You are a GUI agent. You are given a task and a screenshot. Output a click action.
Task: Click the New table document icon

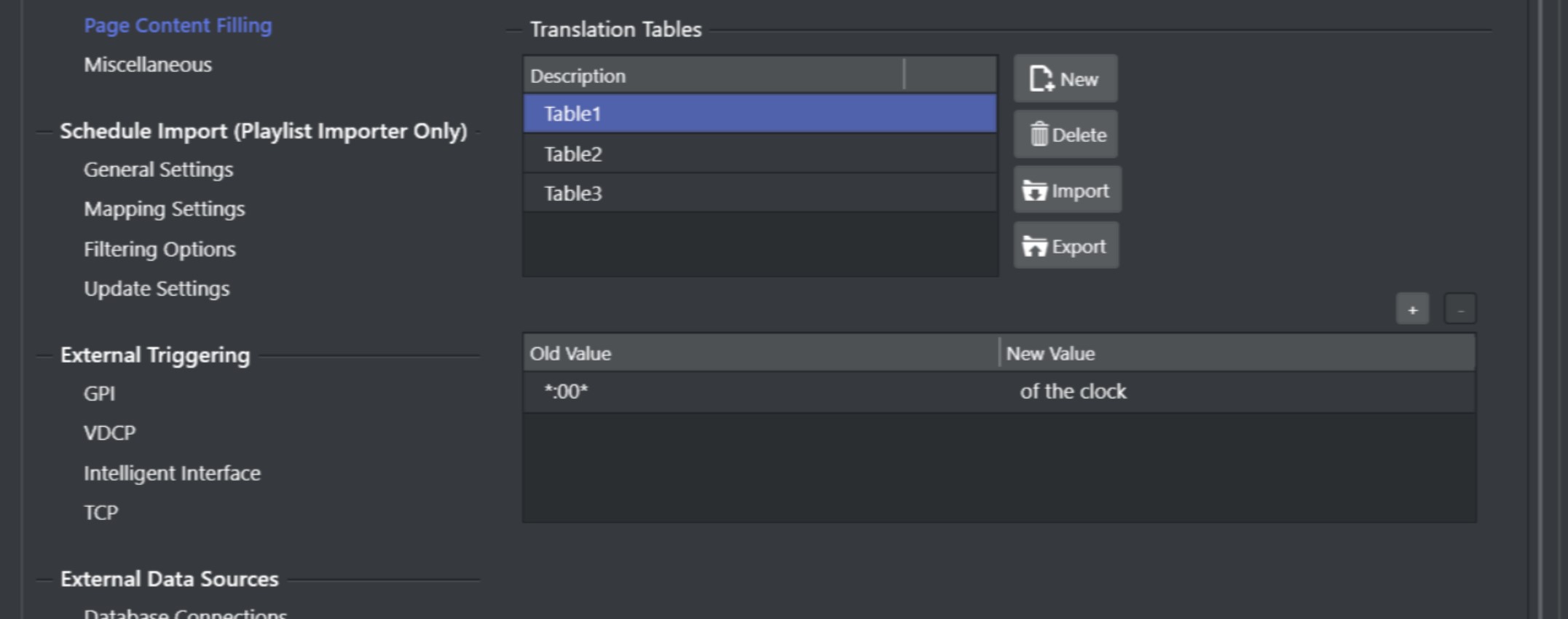(1041, 79)
